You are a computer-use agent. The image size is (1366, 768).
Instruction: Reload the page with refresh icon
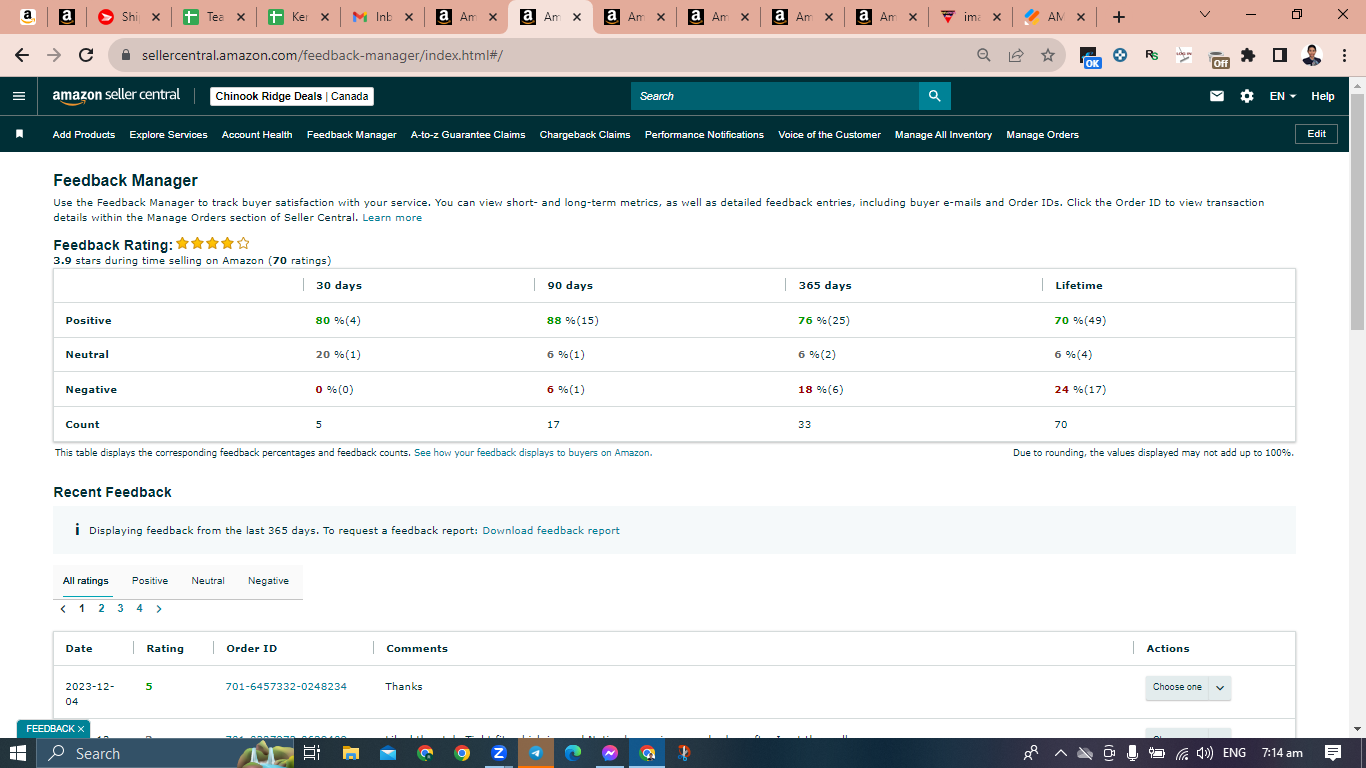pyautogui.click(x=86, y=55)
